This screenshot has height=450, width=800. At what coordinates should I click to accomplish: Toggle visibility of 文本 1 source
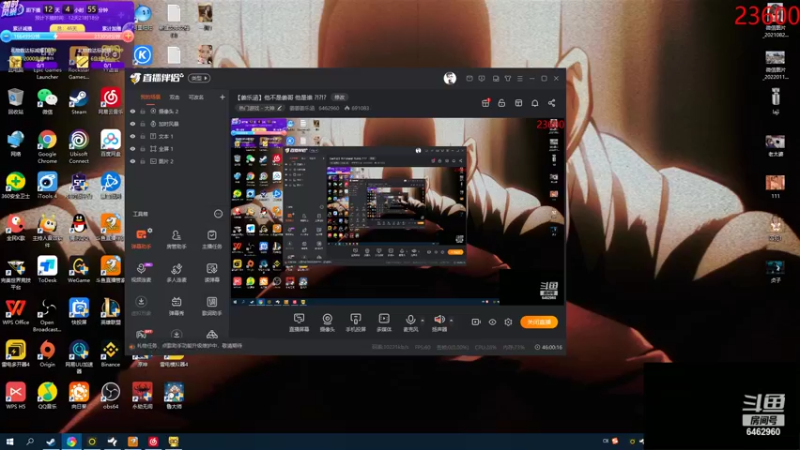133,136
